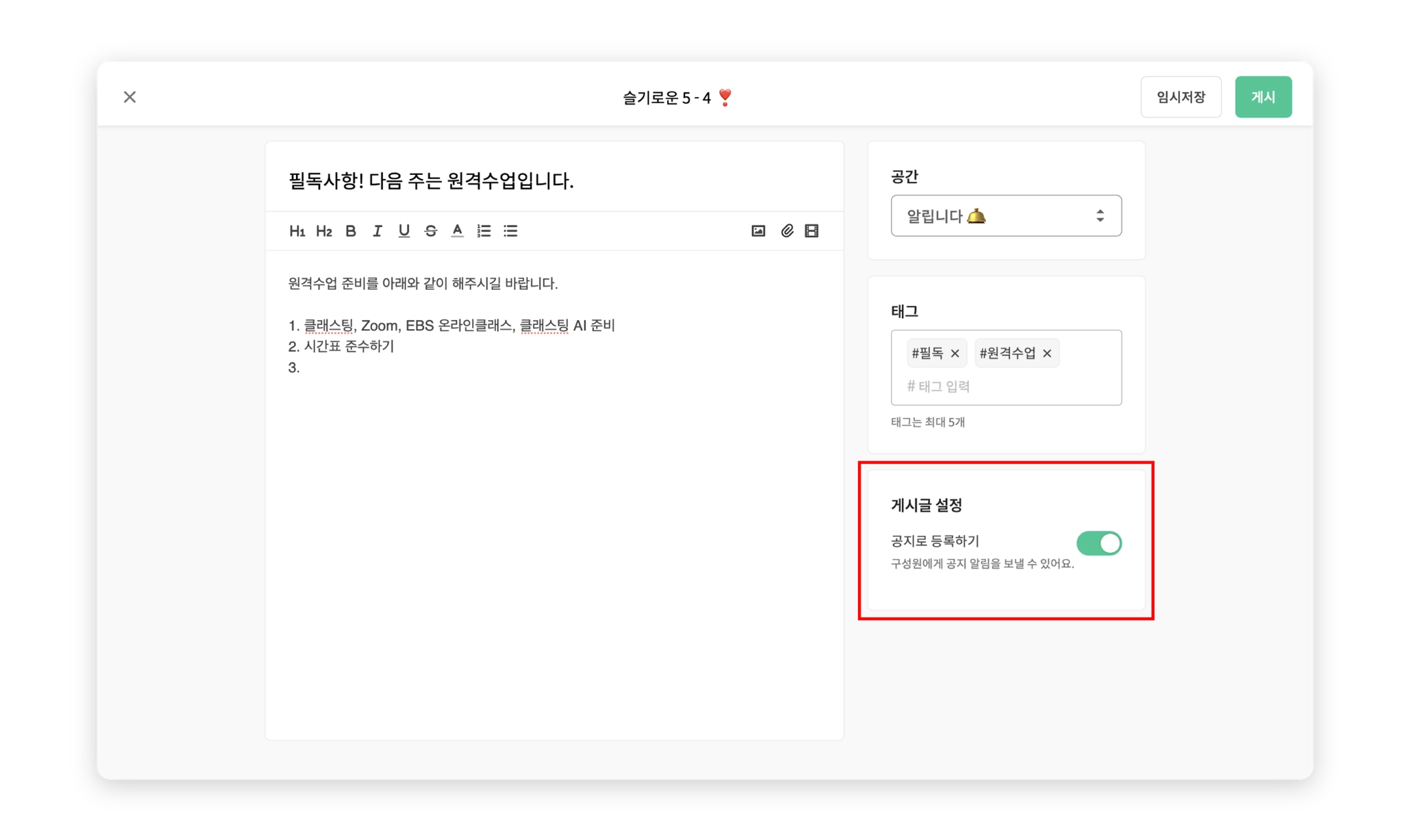
Task: Open the text color picker
Action: 457,231
